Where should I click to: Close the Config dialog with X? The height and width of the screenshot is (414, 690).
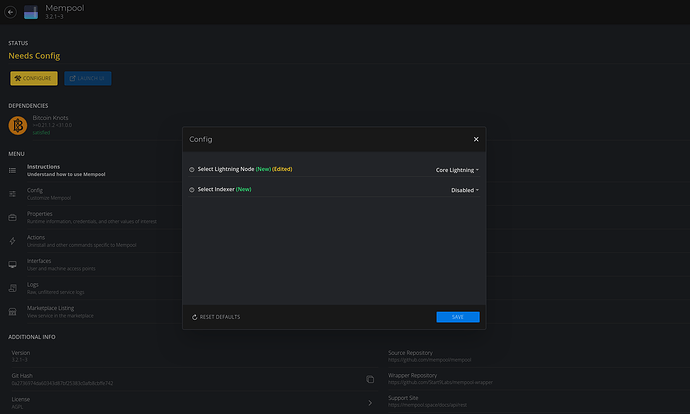click(x=476, y=140)
